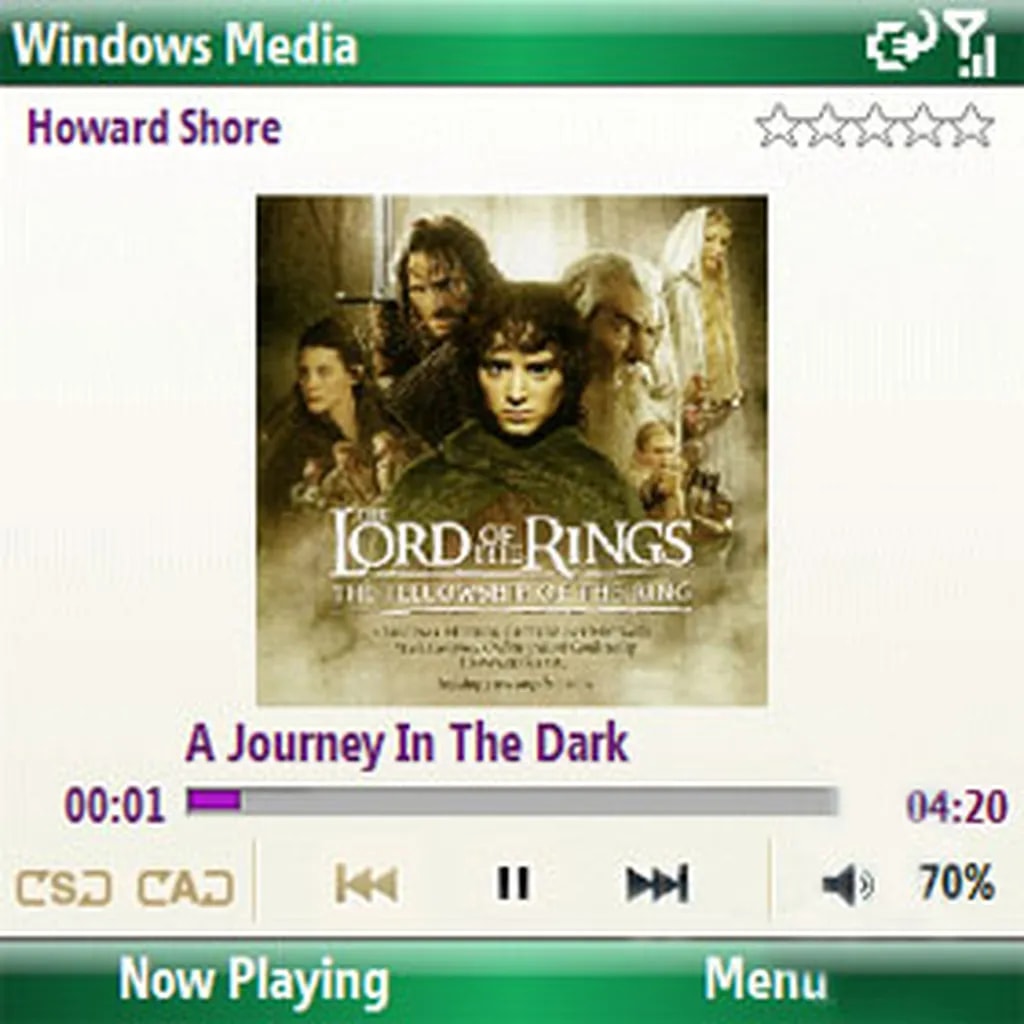This screenshot has height=1024, width=1024.
Task: Open the Now Playing softkey
Action: click(x=253, y=982)
